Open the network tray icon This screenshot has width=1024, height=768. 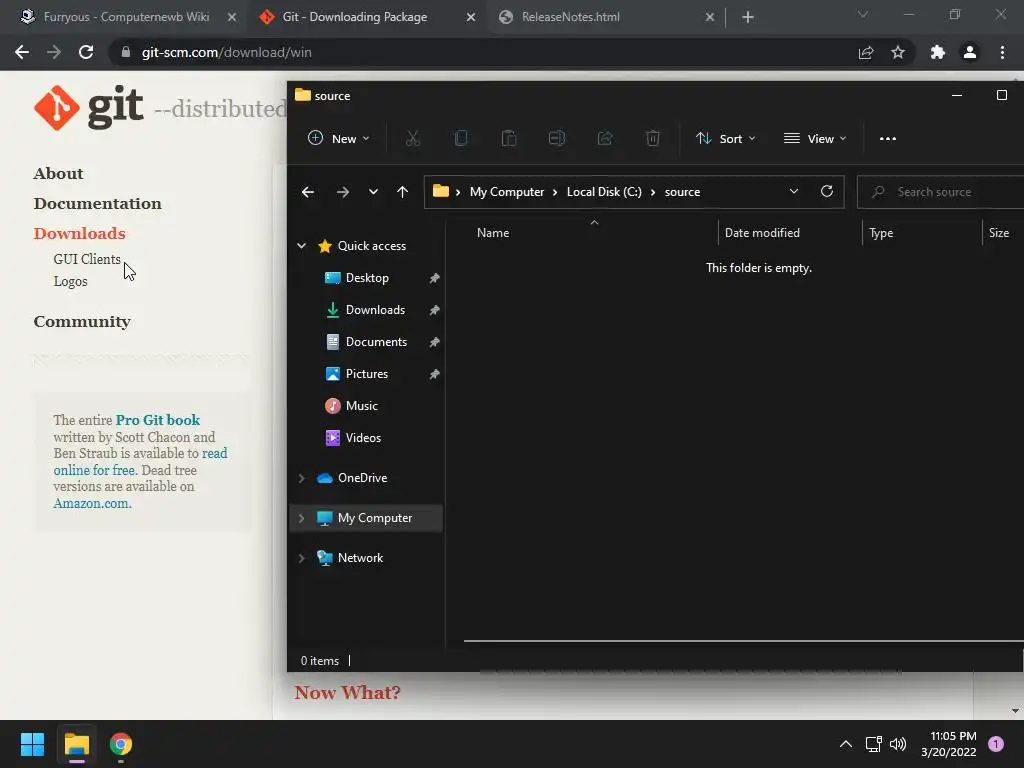pos(873,744)
